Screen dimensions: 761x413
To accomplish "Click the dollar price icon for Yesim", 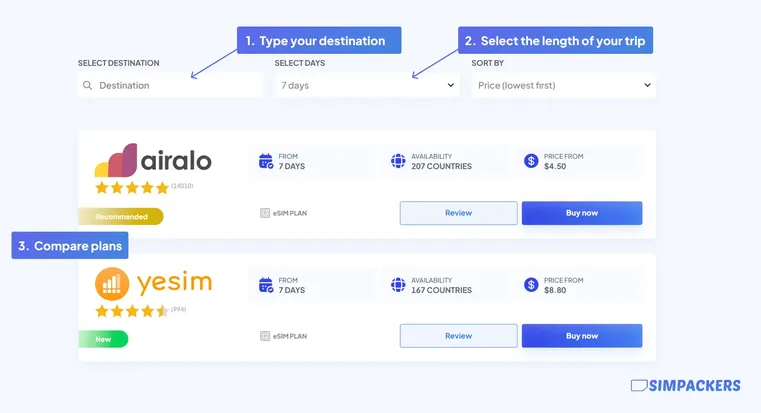I will [x=531, y=284].
